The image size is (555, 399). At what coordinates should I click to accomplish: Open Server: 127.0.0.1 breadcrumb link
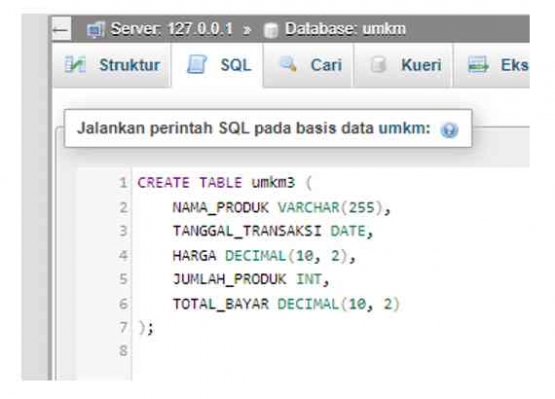coord(172,29)
